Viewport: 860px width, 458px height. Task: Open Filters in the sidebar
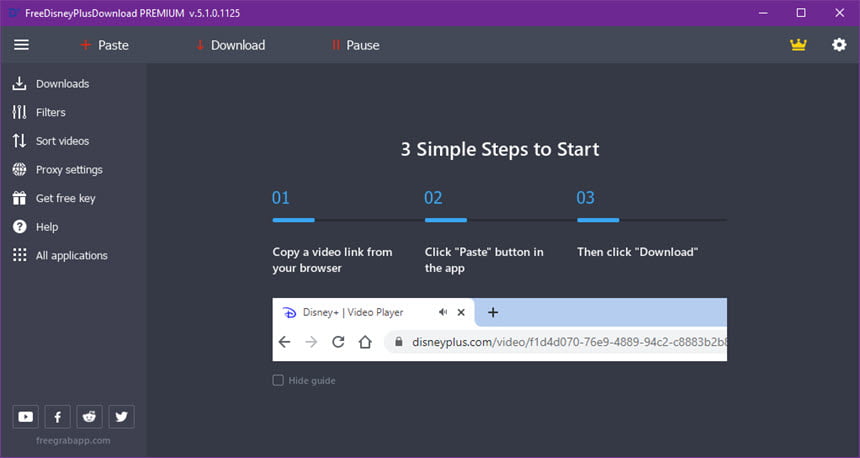click(x=38, y=112)
